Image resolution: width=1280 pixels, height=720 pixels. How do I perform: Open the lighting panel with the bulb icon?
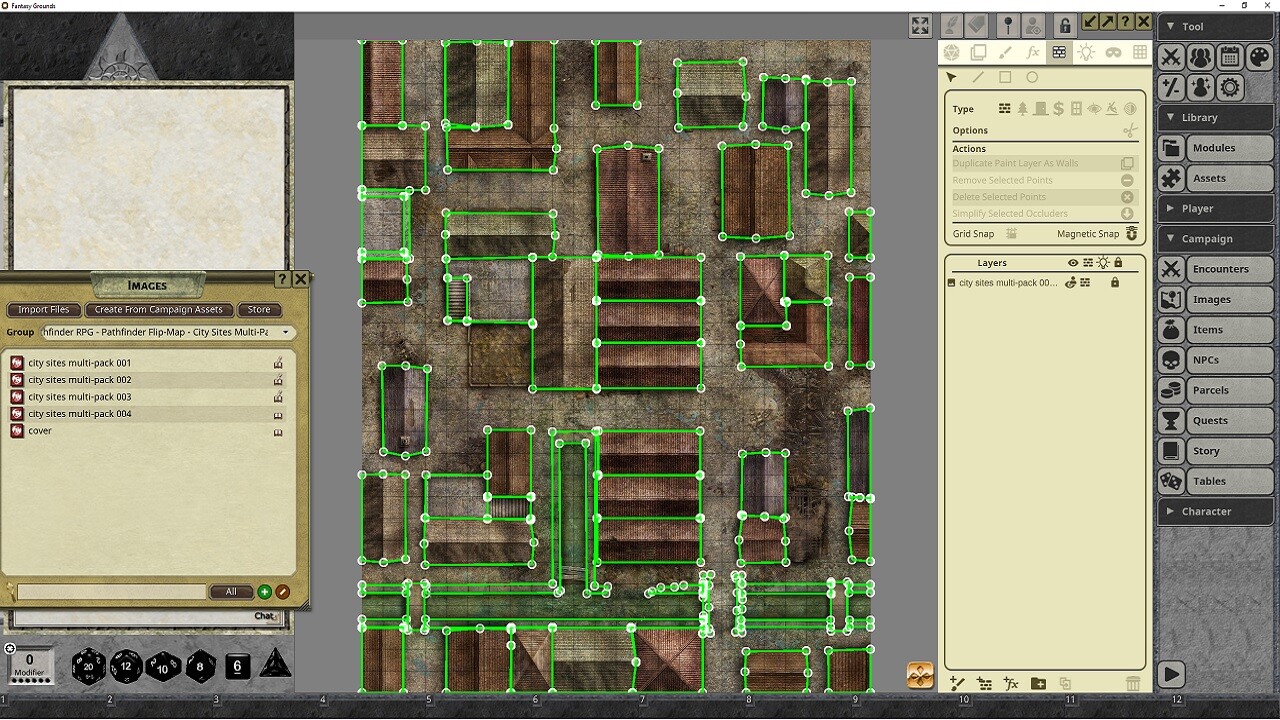pos(1086,52)
